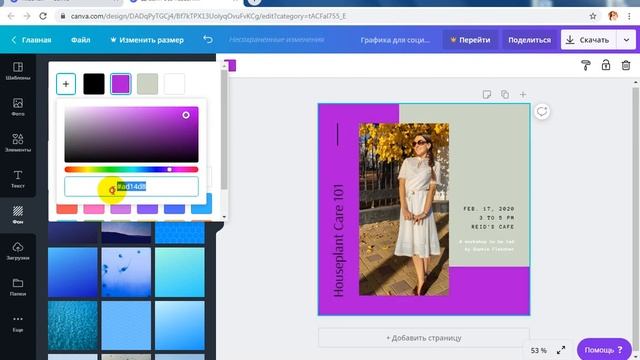Open the Файл menu

[x=80, y=40]
